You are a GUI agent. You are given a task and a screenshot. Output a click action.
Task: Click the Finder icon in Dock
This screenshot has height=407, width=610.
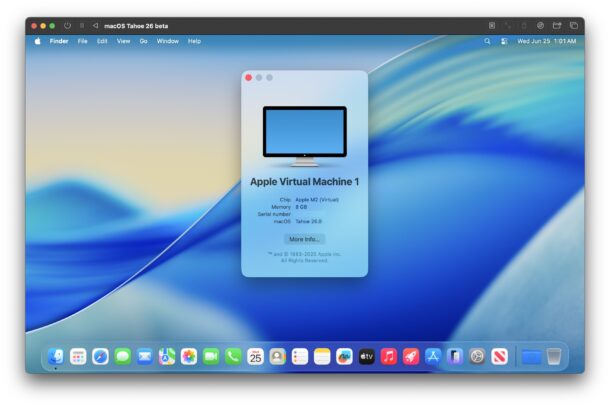click(x=56, y=356)
